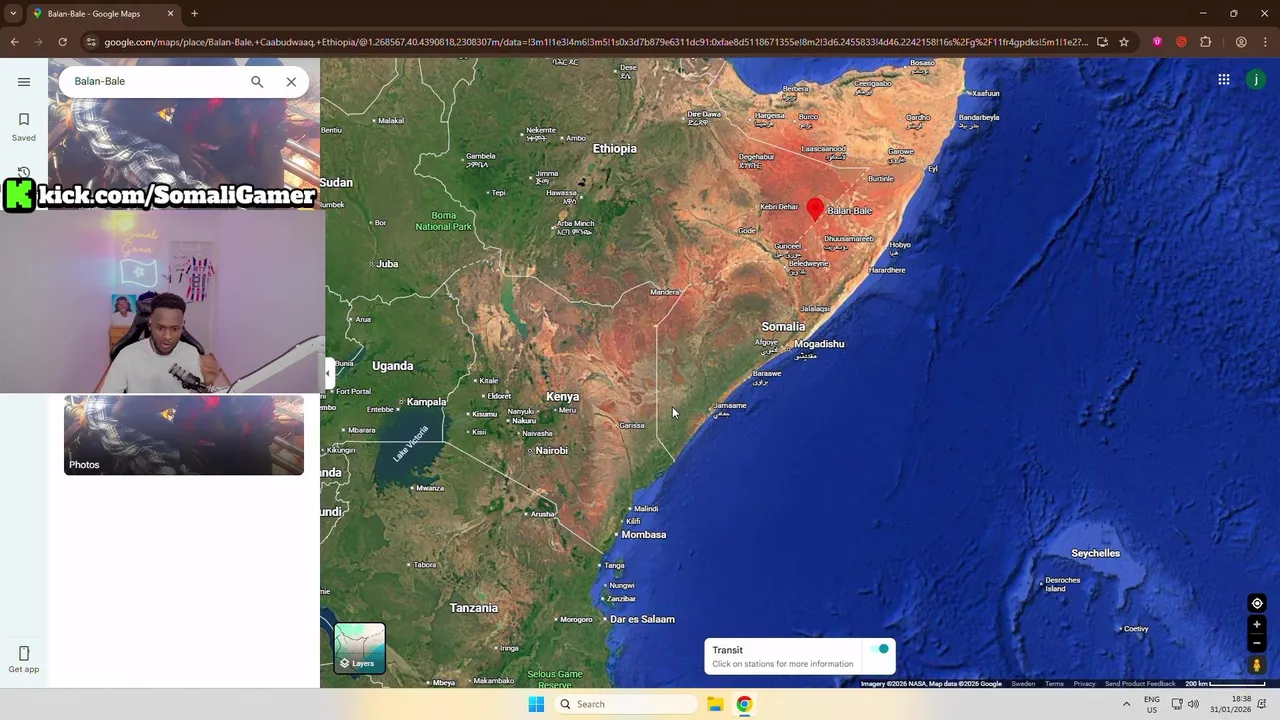Click the Privacy link
The height and width of the screenshot is (720, 1280).
pos(1084,684)
